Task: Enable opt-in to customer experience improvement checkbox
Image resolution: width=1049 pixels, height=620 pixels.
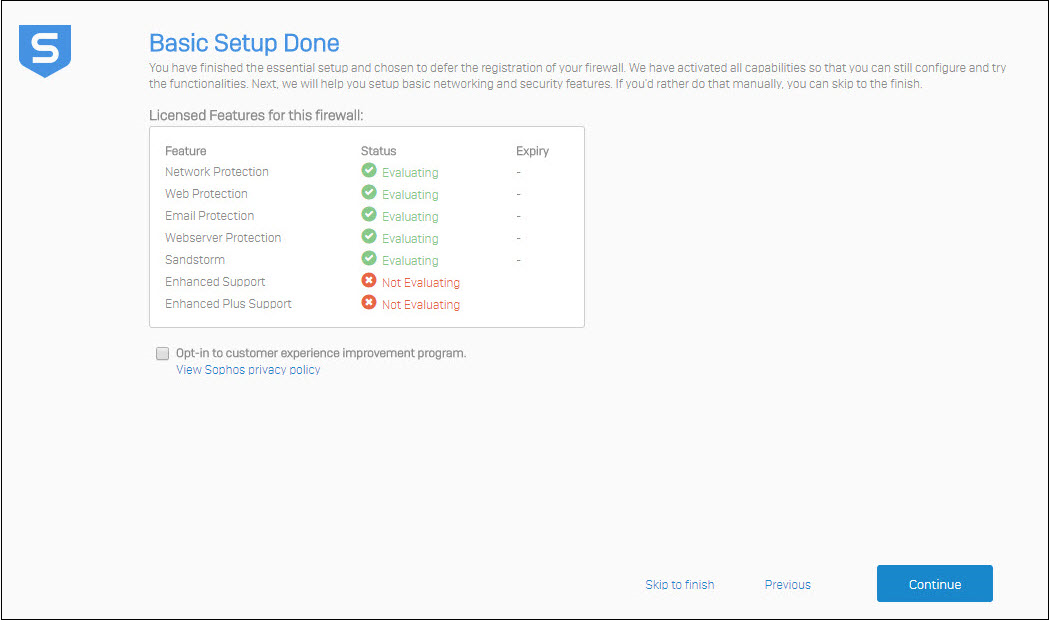Action: (x=163, y=353)
